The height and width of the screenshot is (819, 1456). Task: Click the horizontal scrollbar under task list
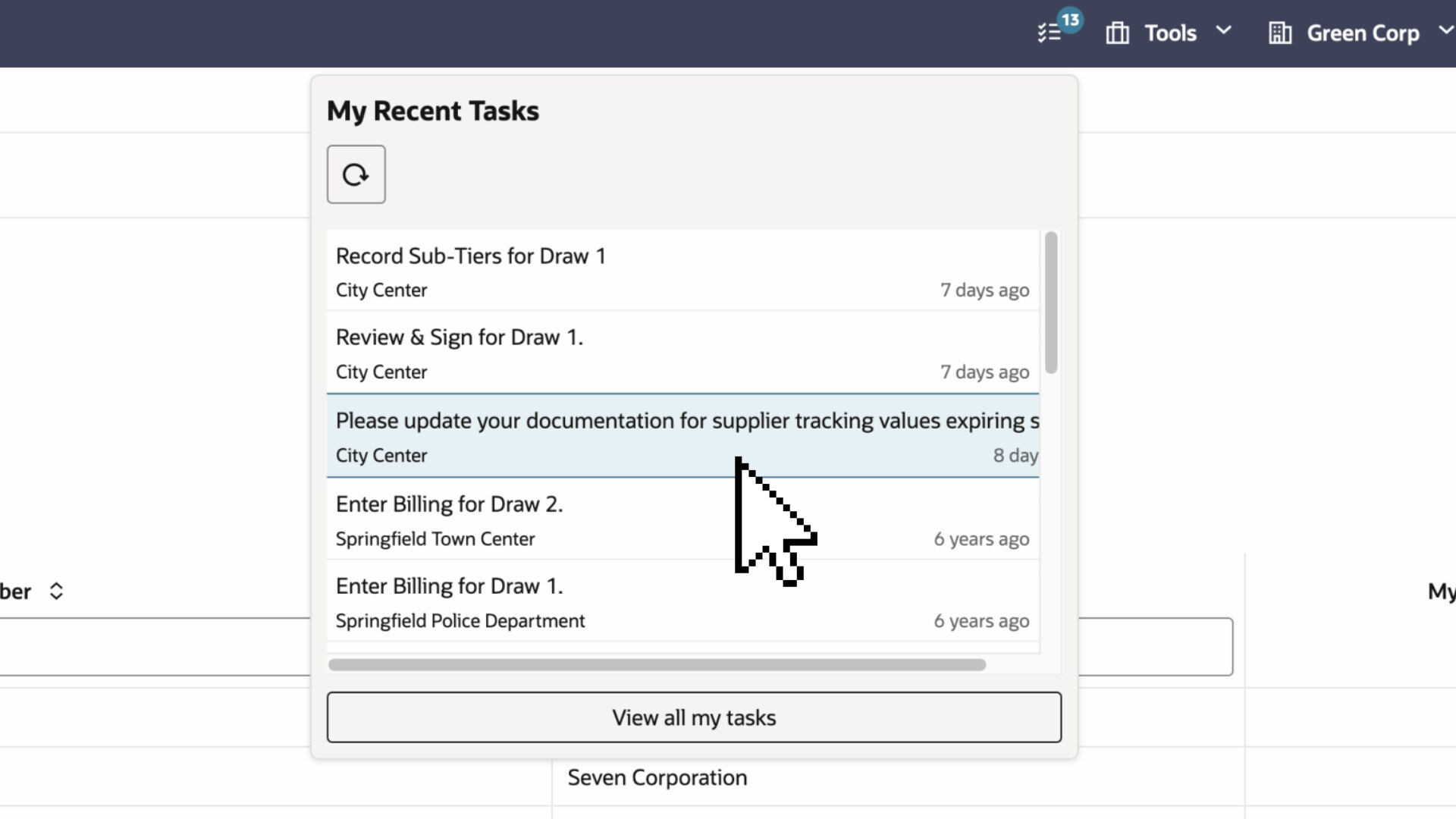coord(657,665)
